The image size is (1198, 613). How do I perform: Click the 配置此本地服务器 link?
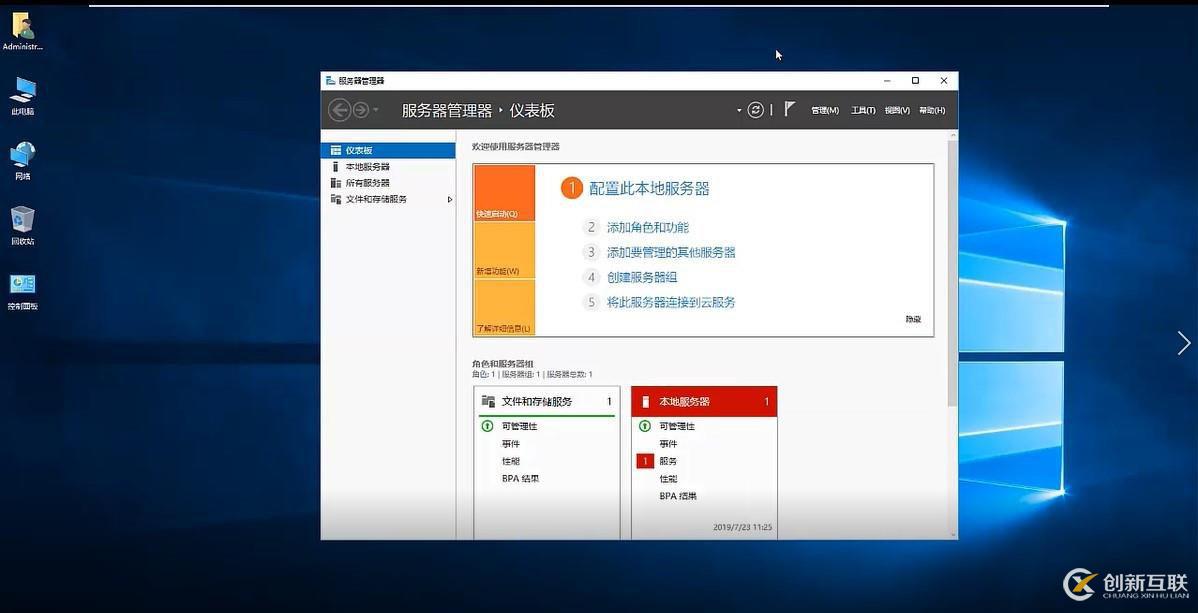[649, 189]
